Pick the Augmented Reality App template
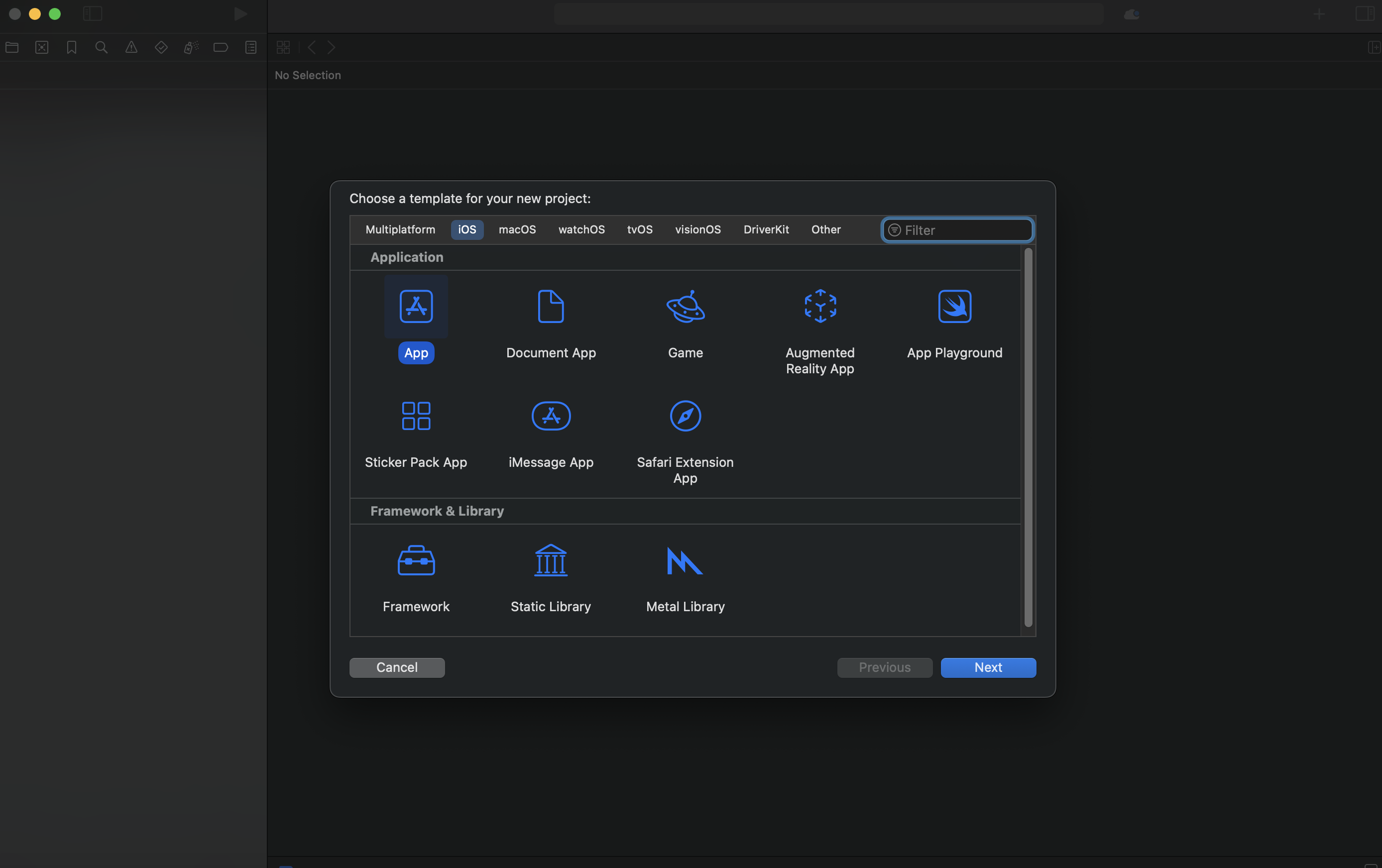Screen dimensions: 1382x868 pos(819,307)
